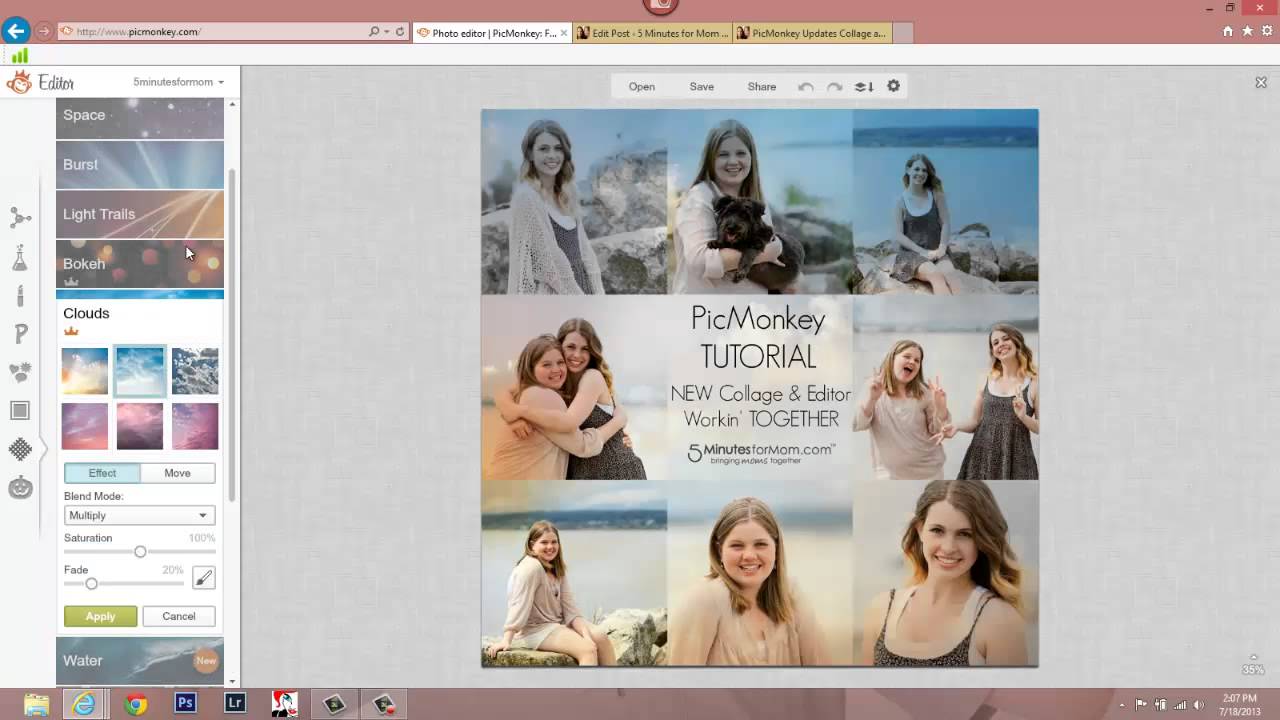The width and height of the screenshot is (1280, 720).
Task: Open the Textures crosshatch icon
Action: tap(20, 449)
